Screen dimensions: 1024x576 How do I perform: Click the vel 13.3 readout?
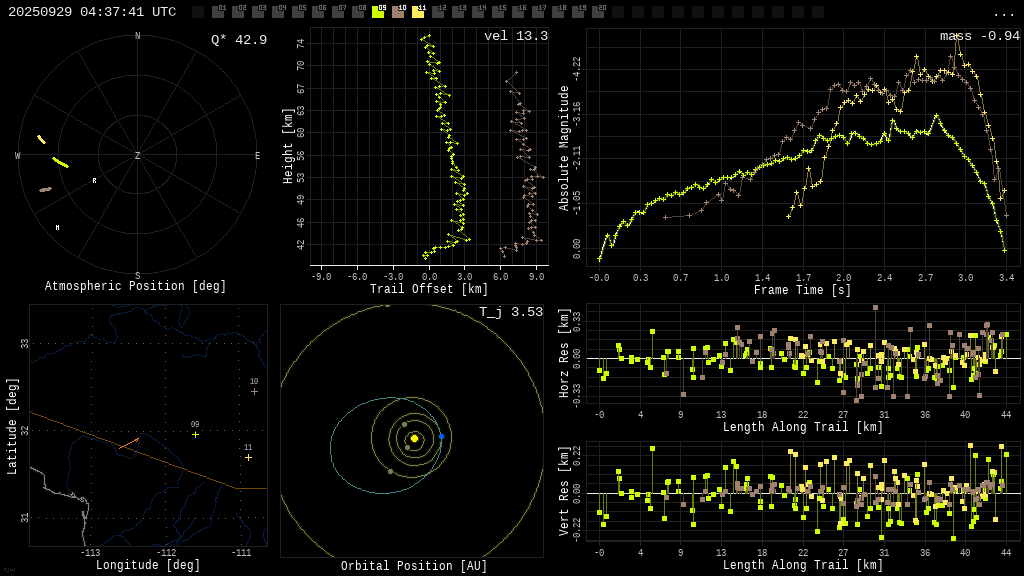(515, 36)
